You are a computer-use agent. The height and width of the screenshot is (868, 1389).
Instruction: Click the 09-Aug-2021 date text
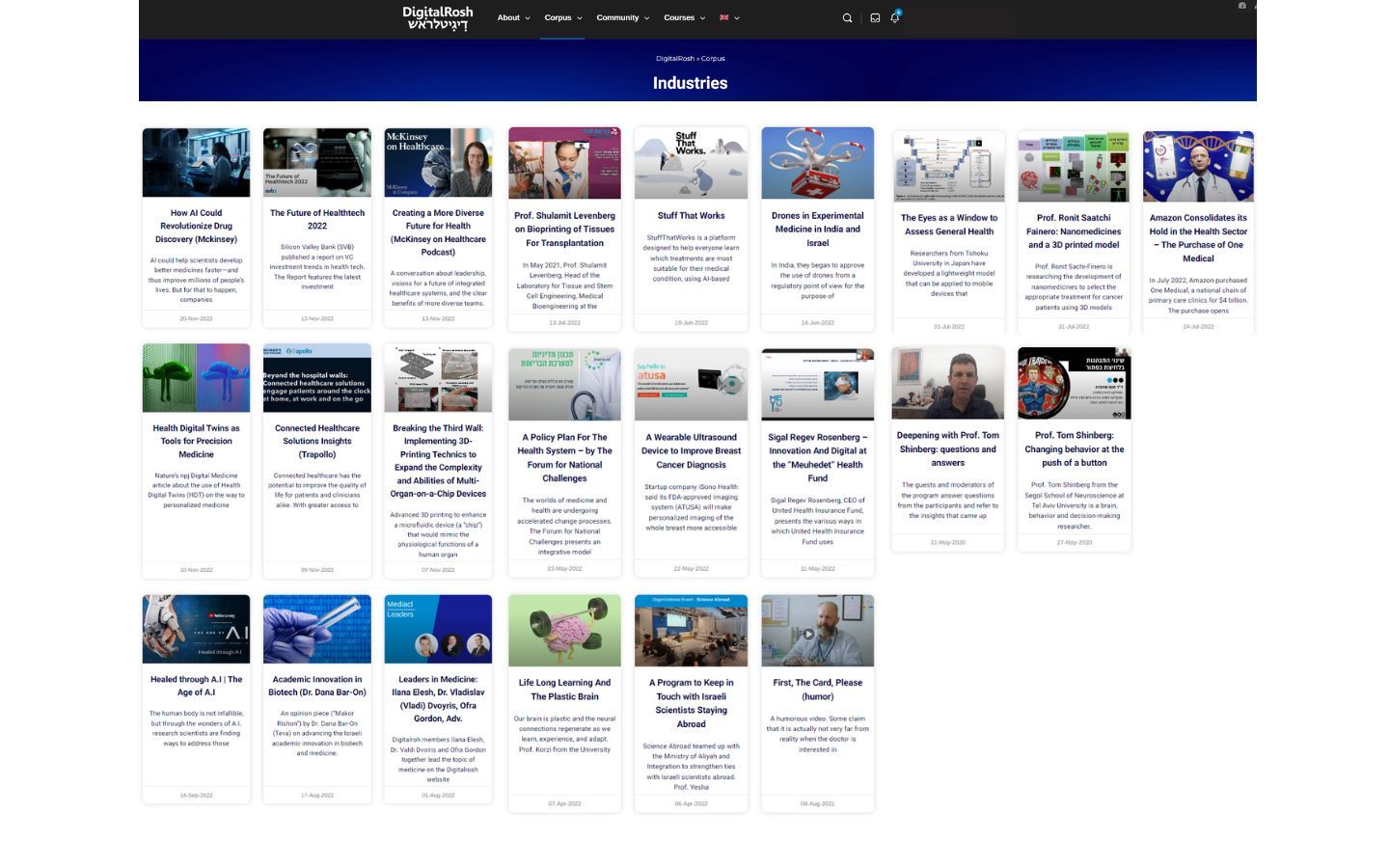coord(817,803)
